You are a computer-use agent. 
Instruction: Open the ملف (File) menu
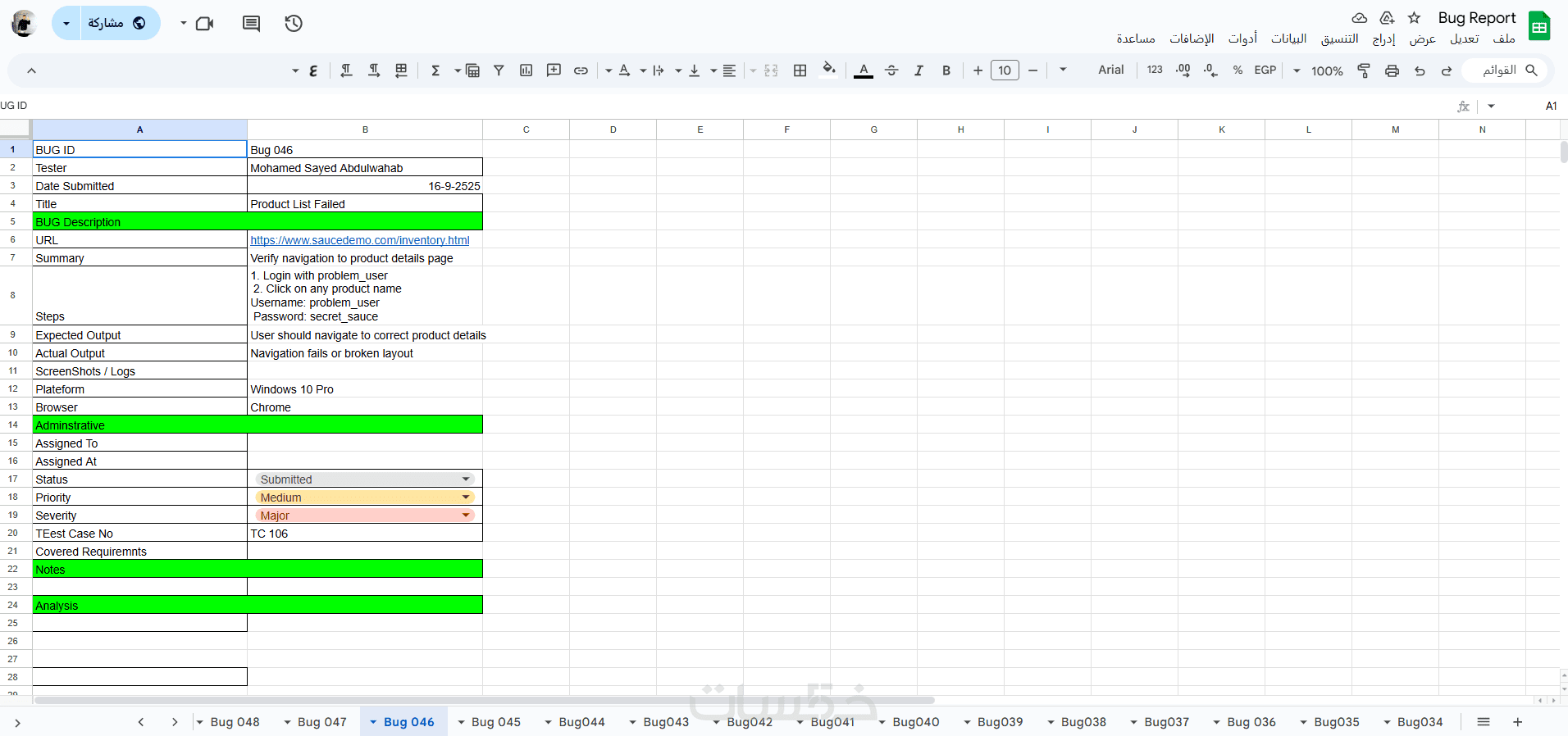[1504, 39]
